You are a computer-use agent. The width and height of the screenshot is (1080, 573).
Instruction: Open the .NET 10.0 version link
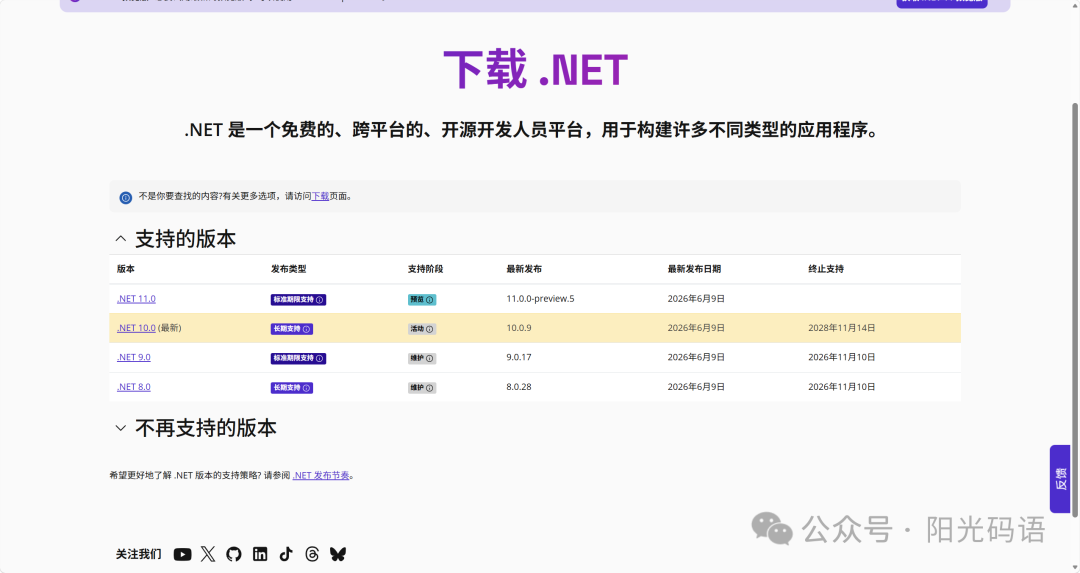[x=136, y=328]
